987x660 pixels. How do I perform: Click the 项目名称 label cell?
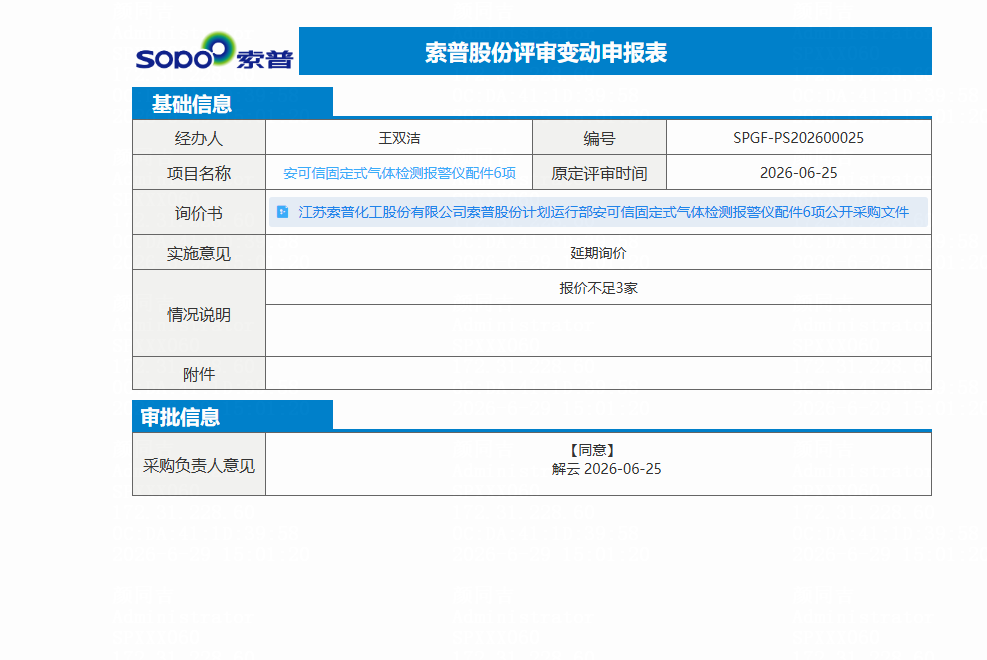coord(199,173)
